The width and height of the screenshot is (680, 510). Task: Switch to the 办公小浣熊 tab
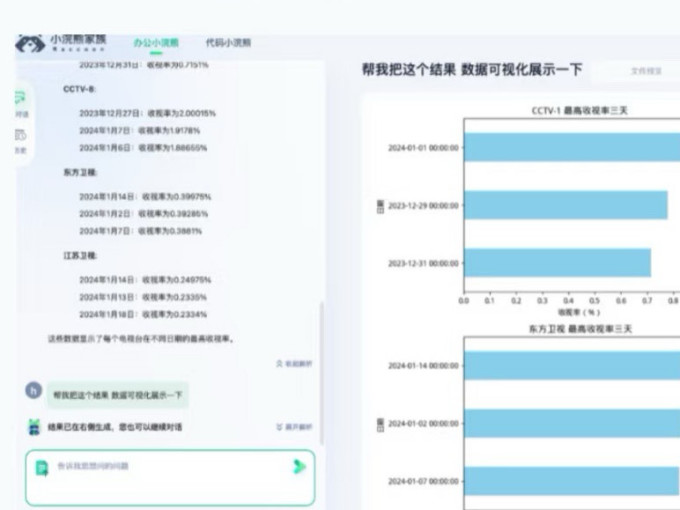pos(156,42)
